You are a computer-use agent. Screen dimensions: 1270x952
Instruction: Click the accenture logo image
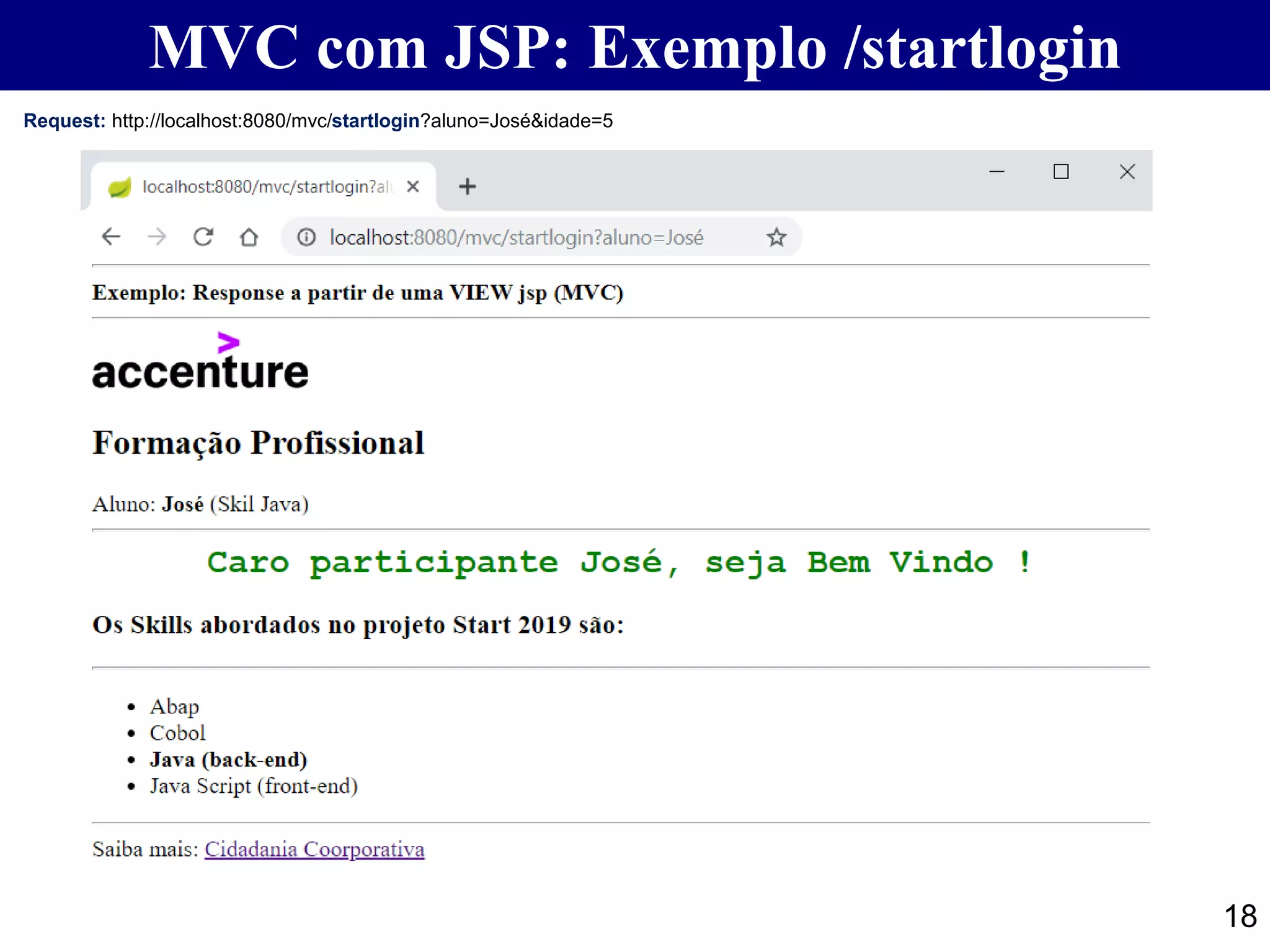[x=200, y=361]
